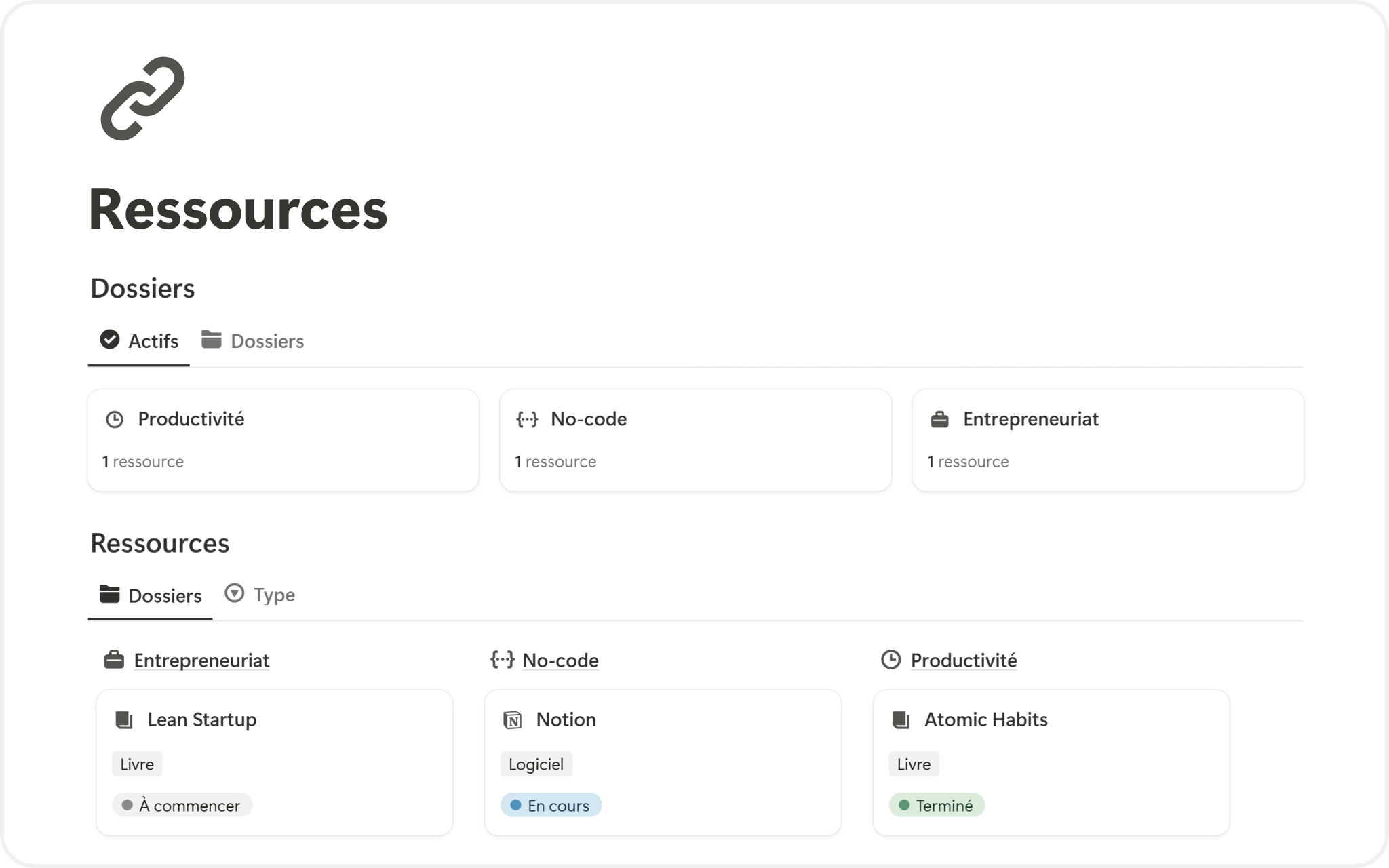Click the large chain link page icon
1389x868 pixels.
142,98
